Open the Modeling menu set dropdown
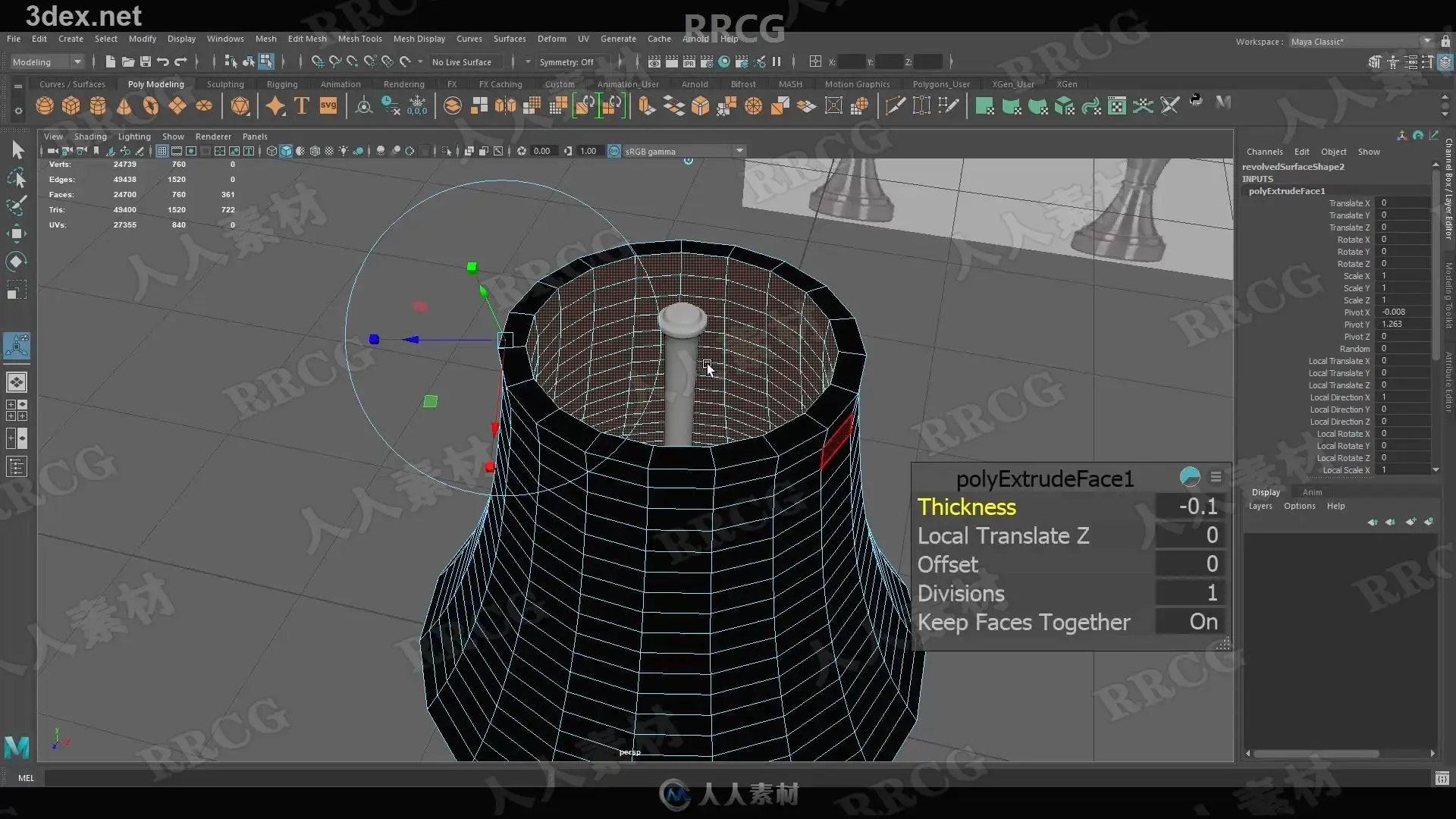Image resolution: width=1456 pixels, height=819 pixels. coord(47,62)
